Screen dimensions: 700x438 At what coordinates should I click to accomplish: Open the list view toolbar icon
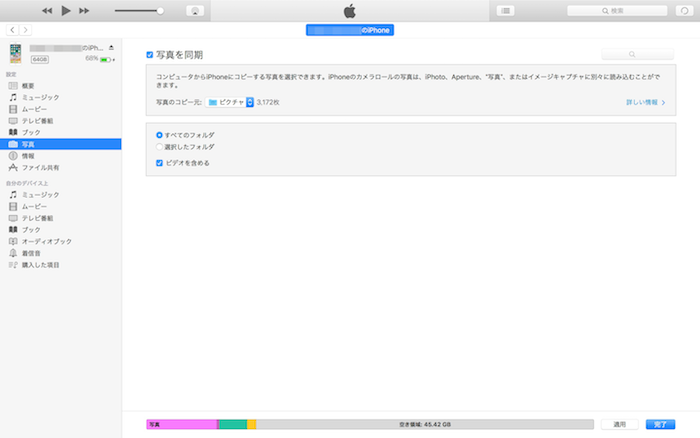(x=505, y=11)
